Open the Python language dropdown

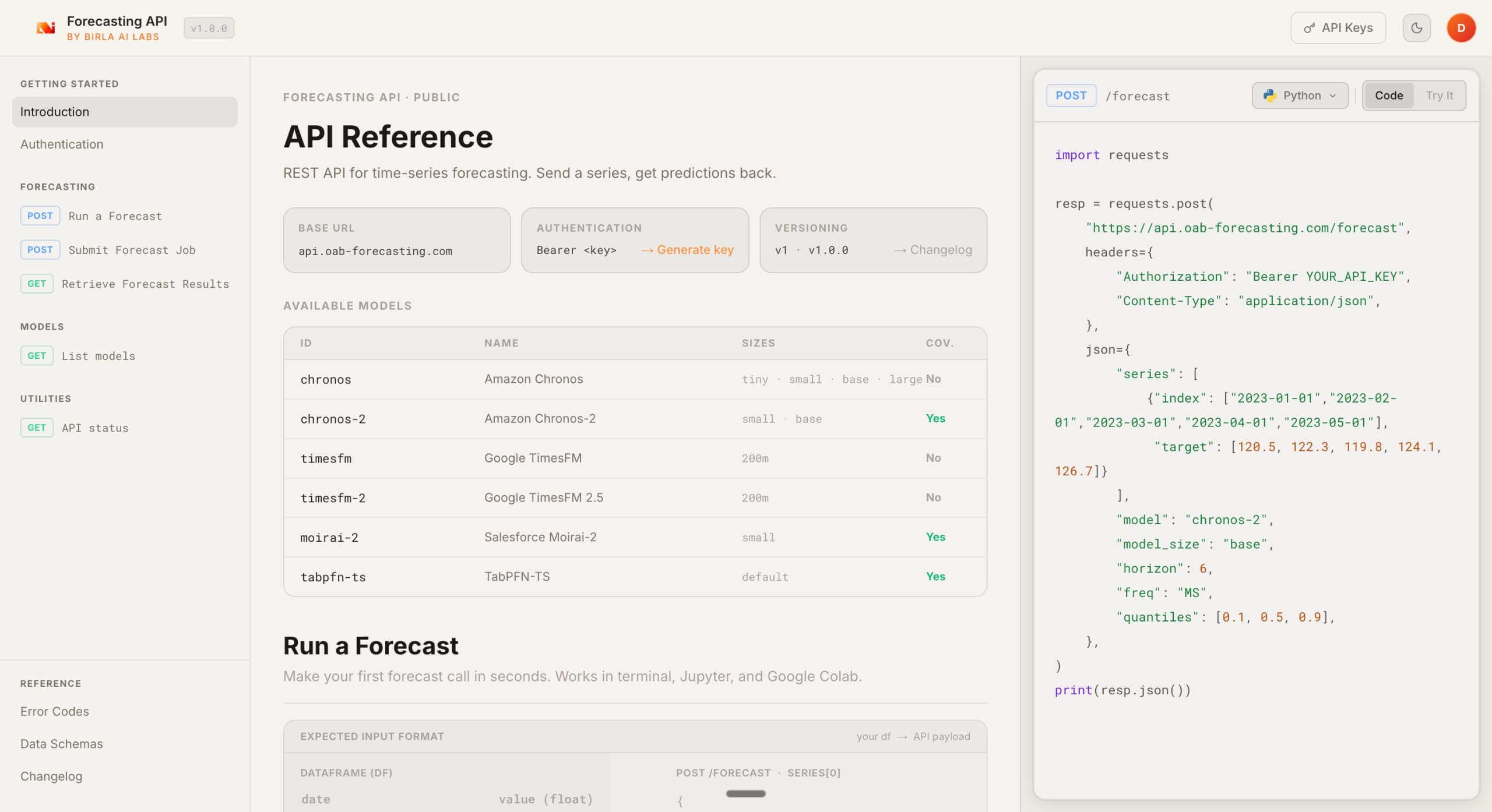pyautogui.click(x=1300, y=96)
